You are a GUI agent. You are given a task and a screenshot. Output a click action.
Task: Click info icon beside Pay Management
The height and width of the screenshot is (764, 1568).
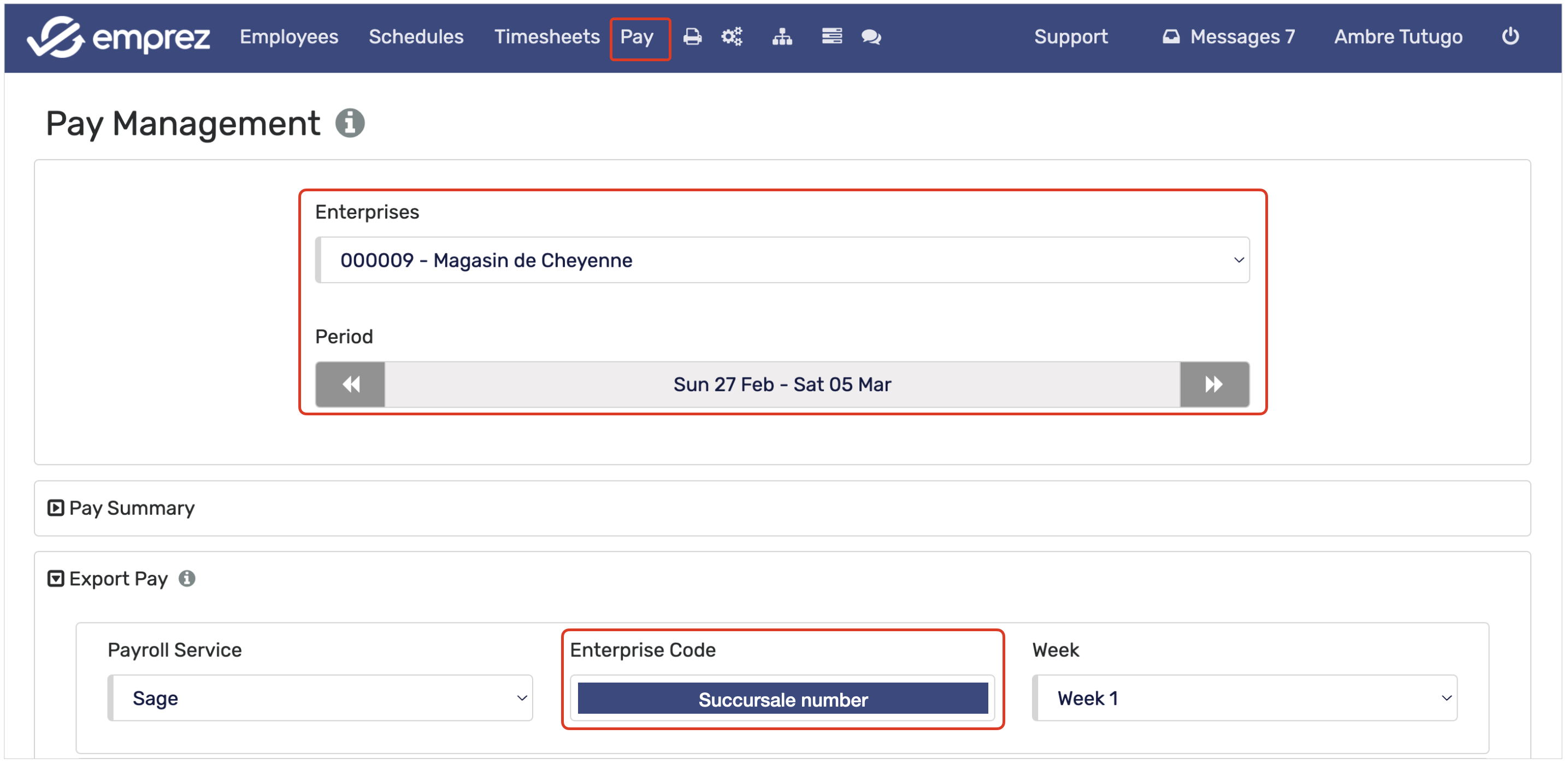point(350,124)
